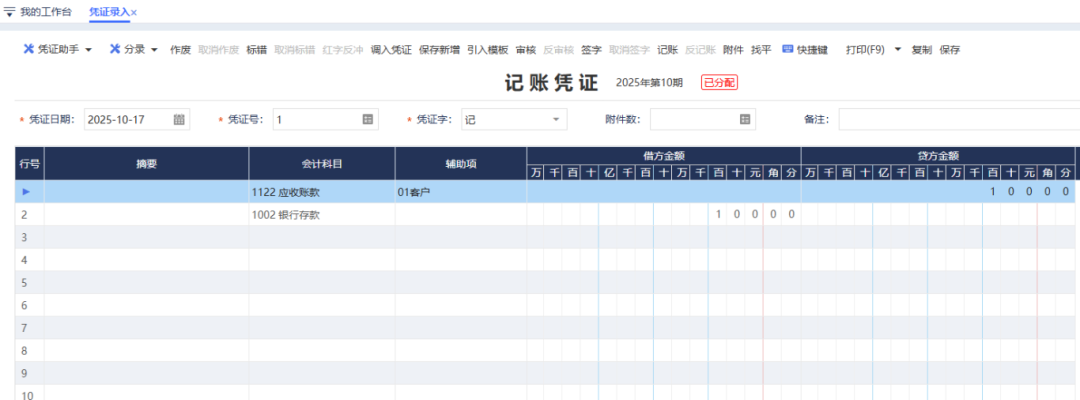1080x400 pixels.
Task: Select row 1 arrow indicator
Action: pos(27,191)
